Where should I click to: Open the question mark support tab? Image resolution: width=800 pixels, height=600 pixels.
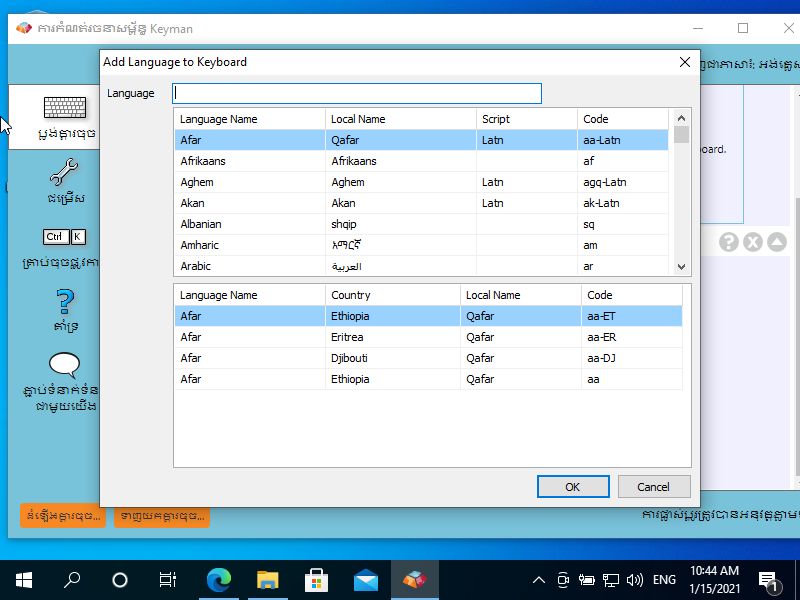point(65,311)
